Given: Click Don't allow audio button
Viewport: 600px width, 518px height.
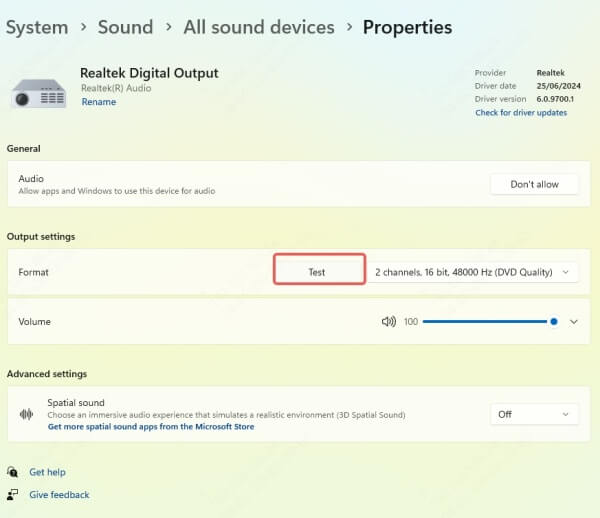Looking at the screenshot, I should 534,184.
